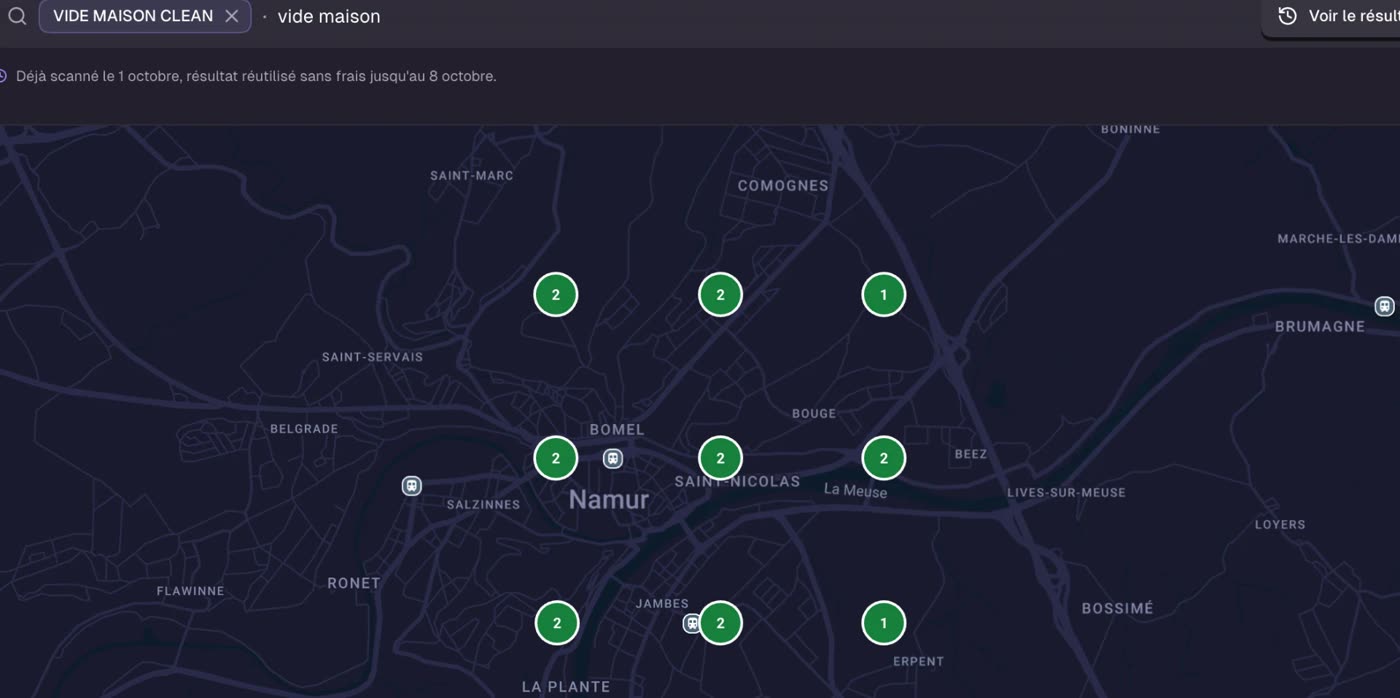Image resolution: width=1400 pixels, height=698 pixels.
Task: Select the VIDE MAISON CLEAN business chip
Action: [144, 16]
